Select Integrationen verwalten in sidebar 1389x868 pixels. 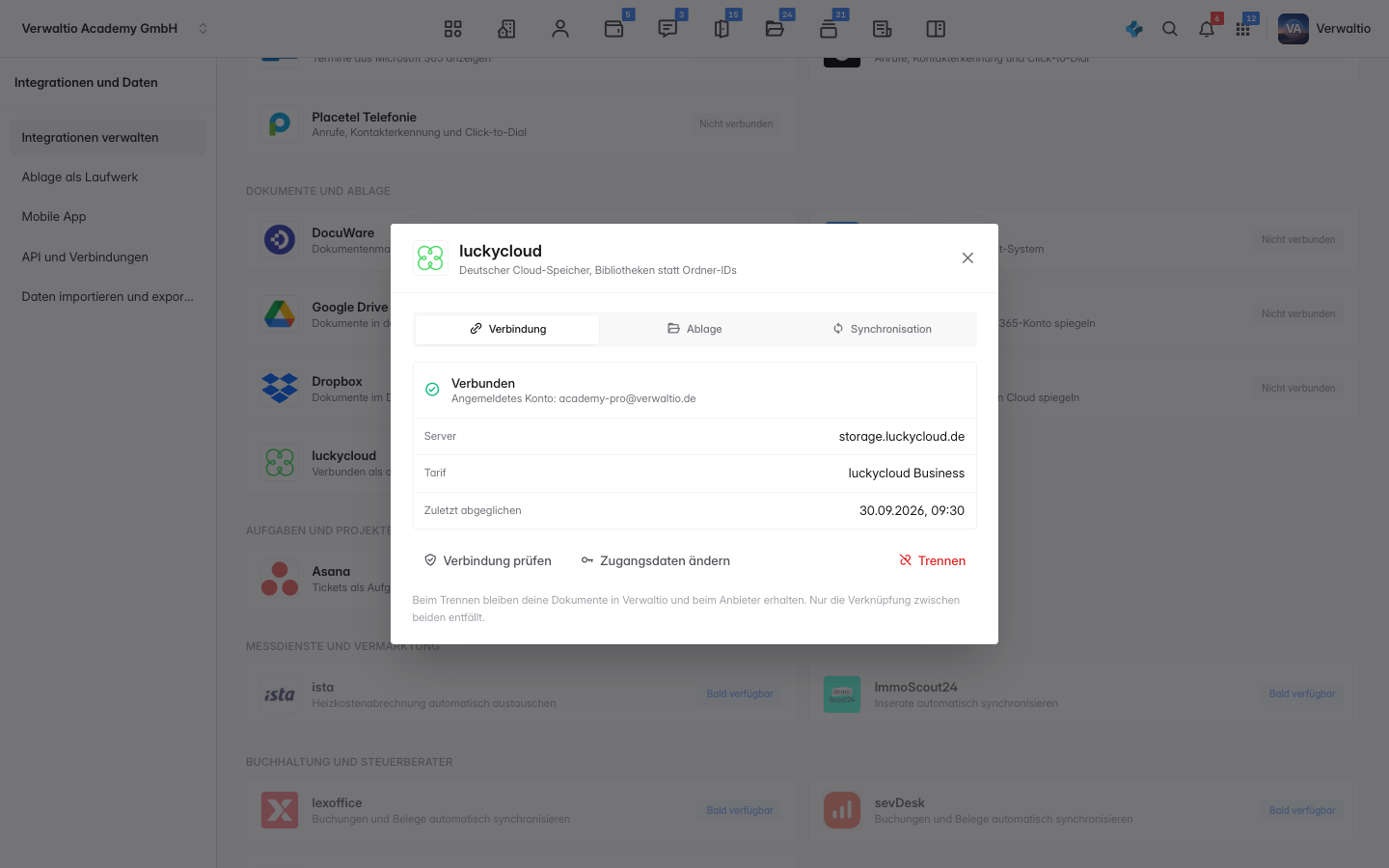pyautogui.click(x=108, y=137)
